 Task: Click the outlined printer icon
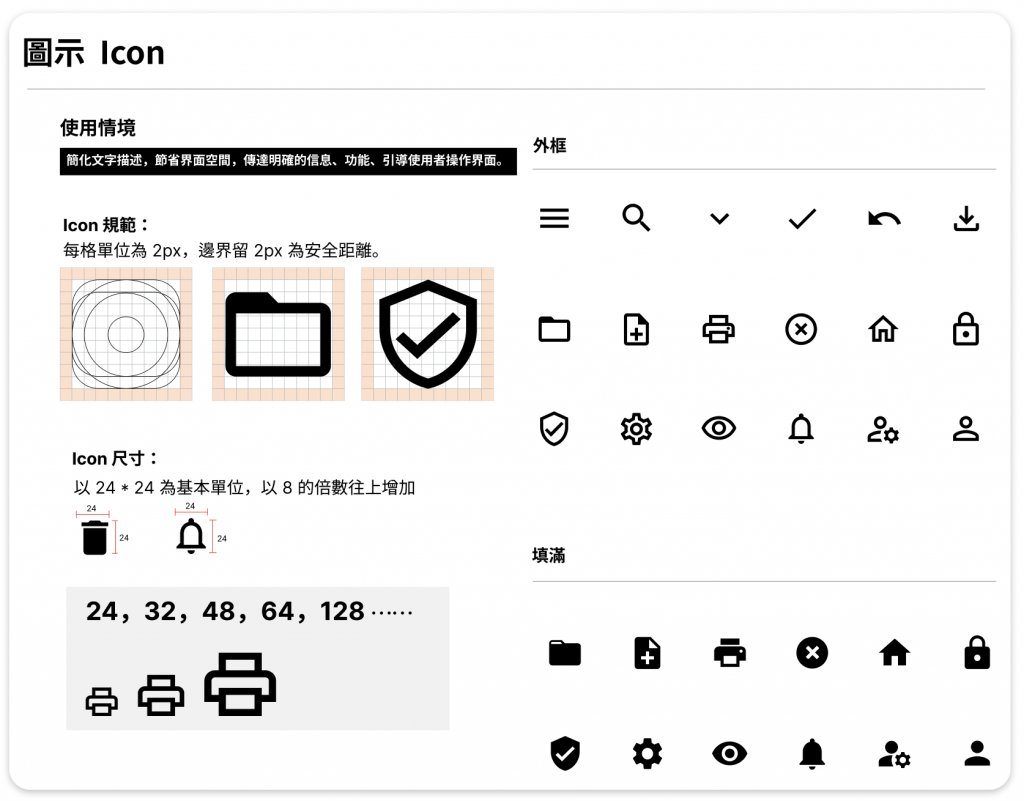coord(718,329)
